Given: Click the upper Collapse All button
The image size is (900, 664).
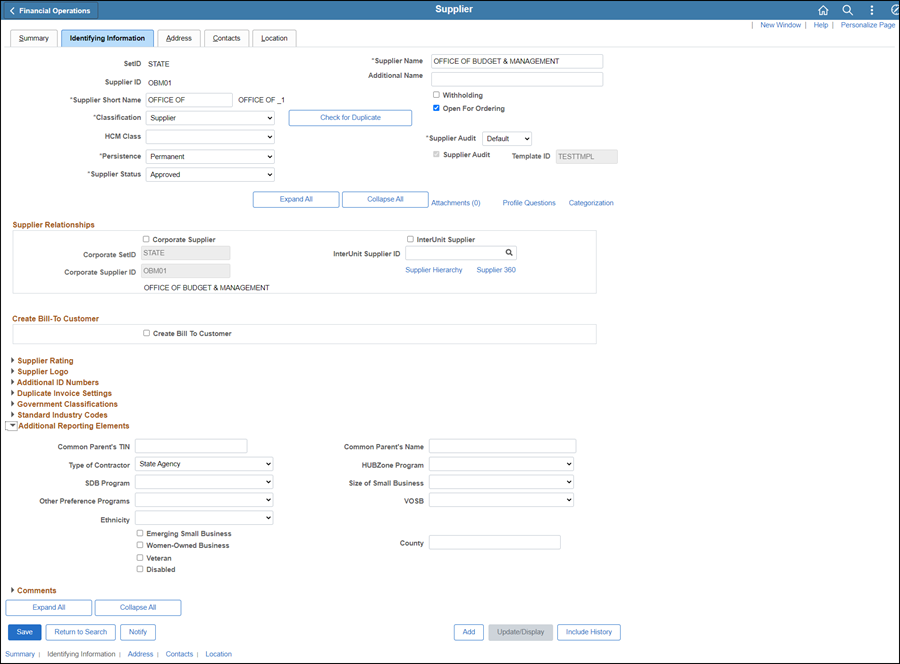Looking at the screenshot, I should 385,199.
